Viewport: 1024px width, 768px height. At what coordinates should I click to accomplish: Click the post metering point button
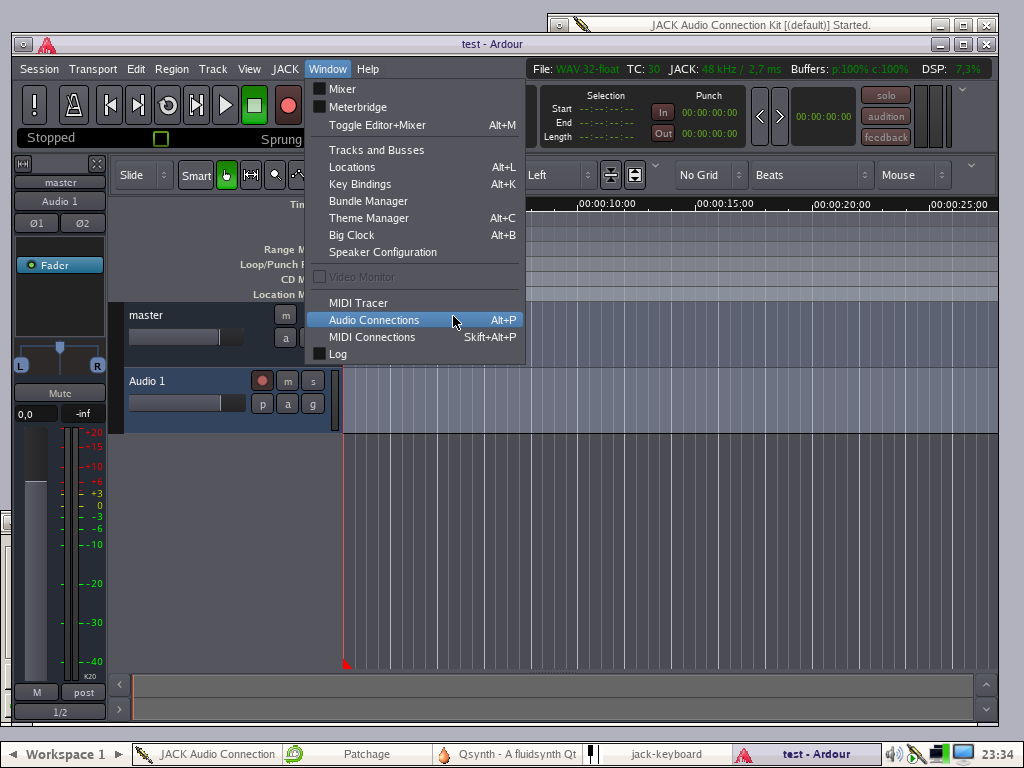[84, 692]
